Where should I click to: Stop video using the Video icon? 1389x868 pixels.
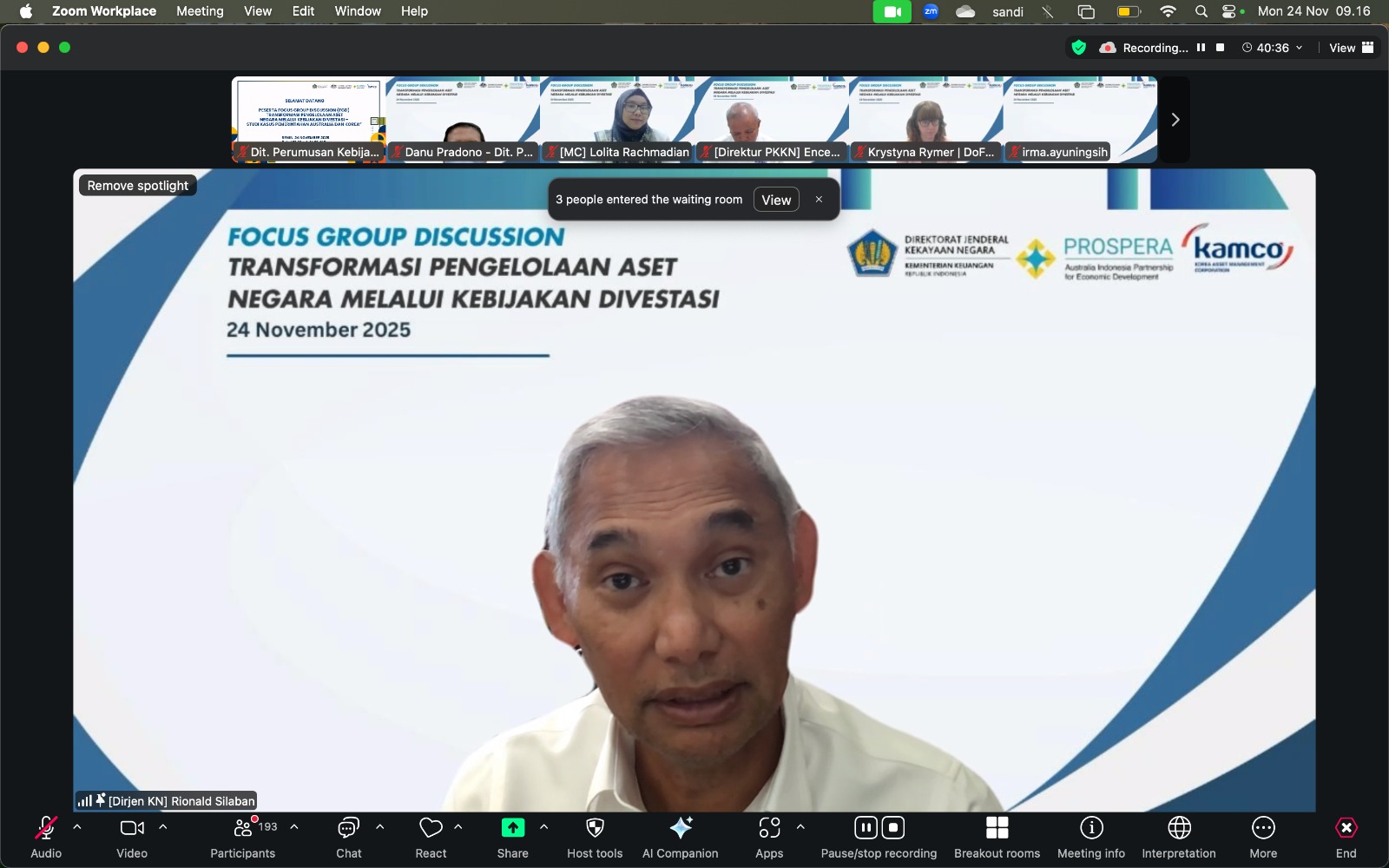click(x=131, y=826)
